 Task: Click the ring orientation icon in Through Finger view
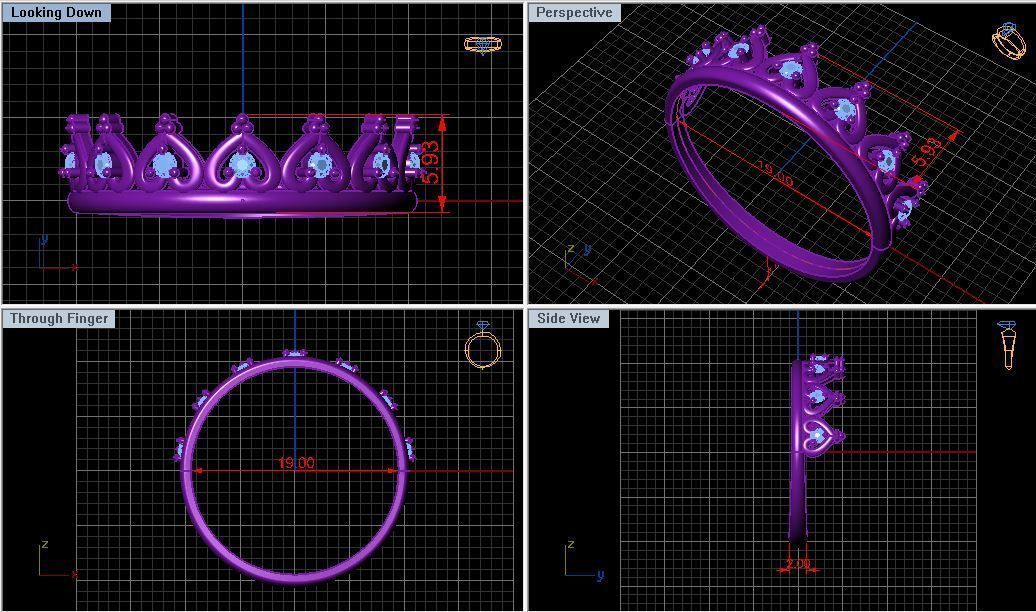tap(484, 345)
